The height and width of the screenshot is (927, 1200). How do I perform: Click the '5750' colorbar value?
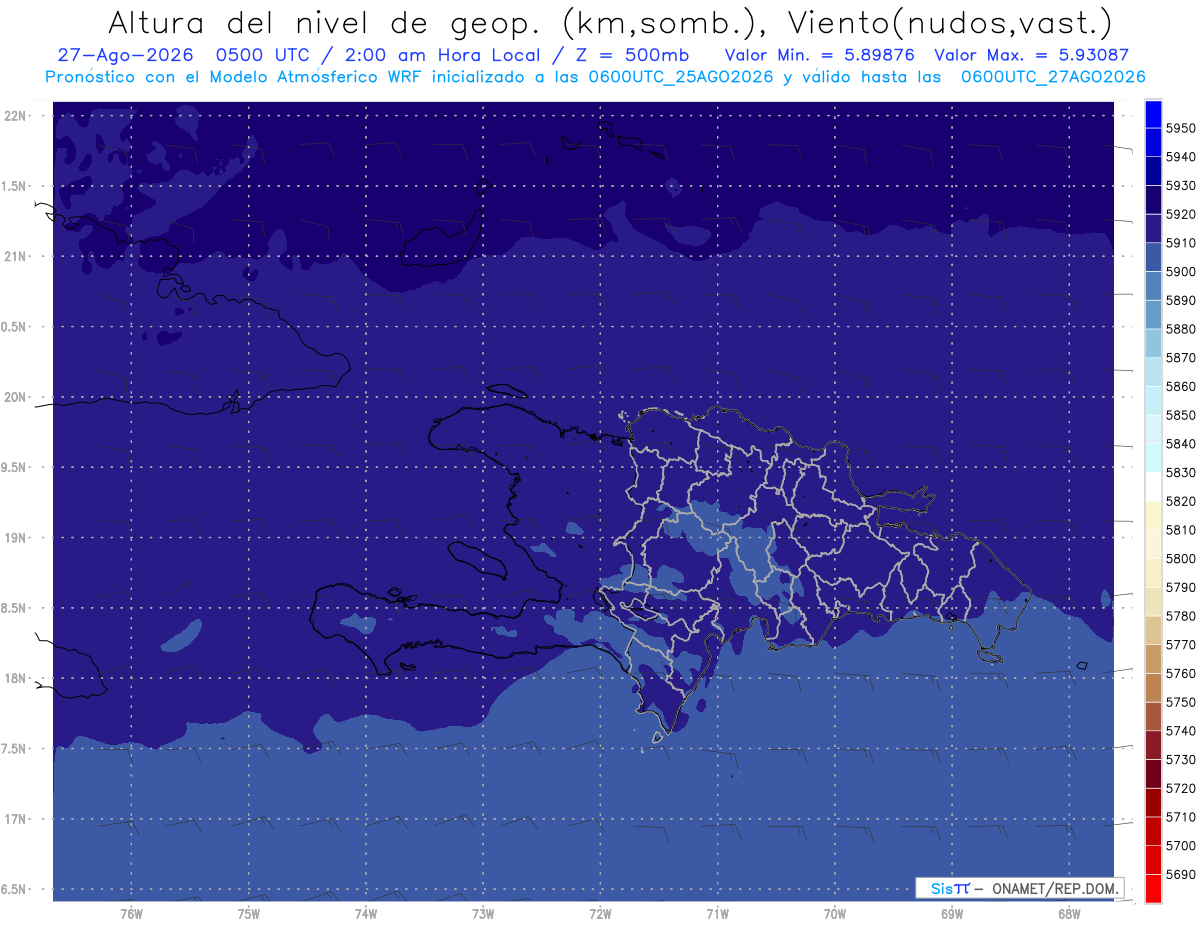coord(1180,702)
